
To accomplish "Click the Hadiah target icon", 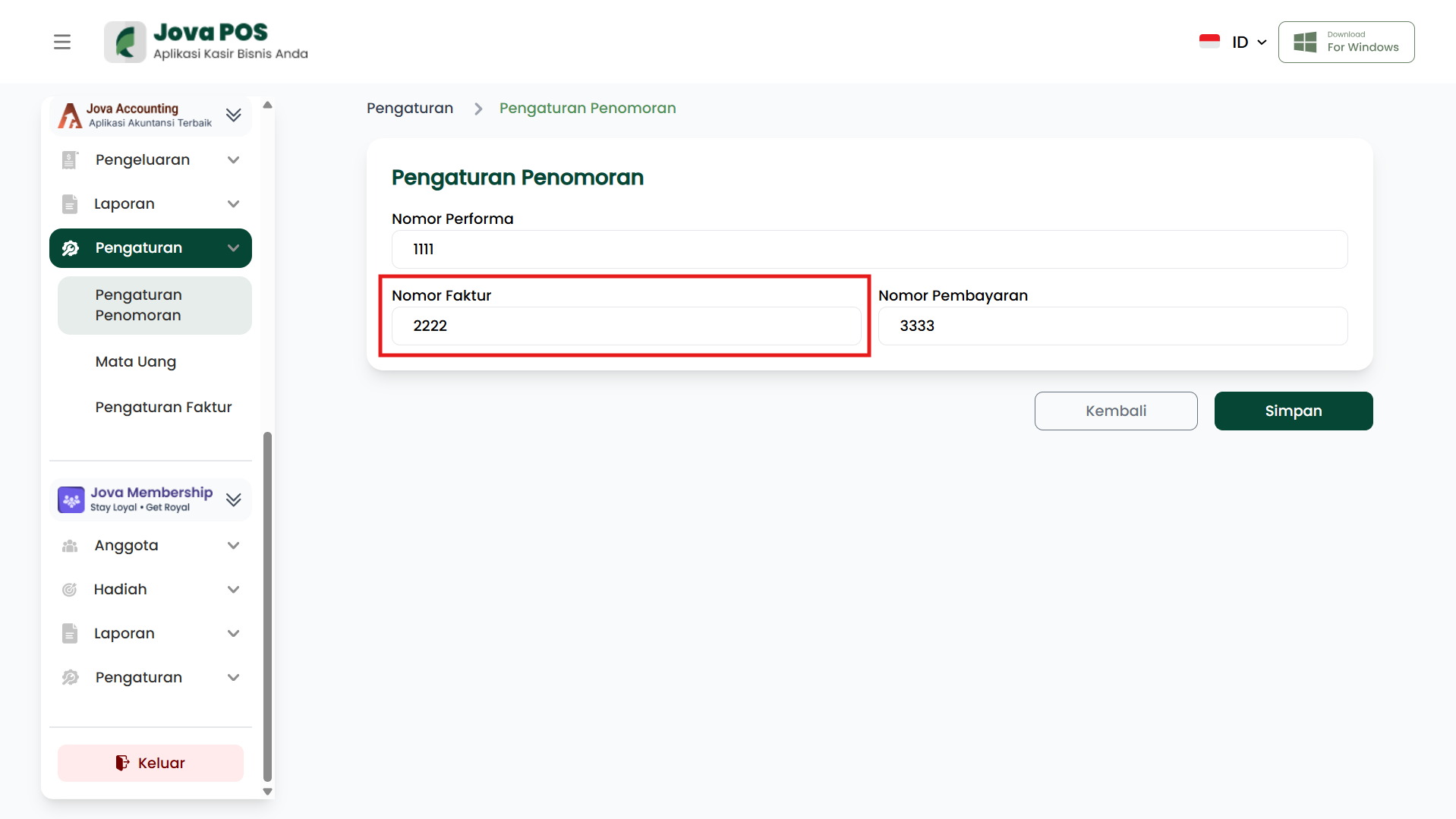I will 70,590.
